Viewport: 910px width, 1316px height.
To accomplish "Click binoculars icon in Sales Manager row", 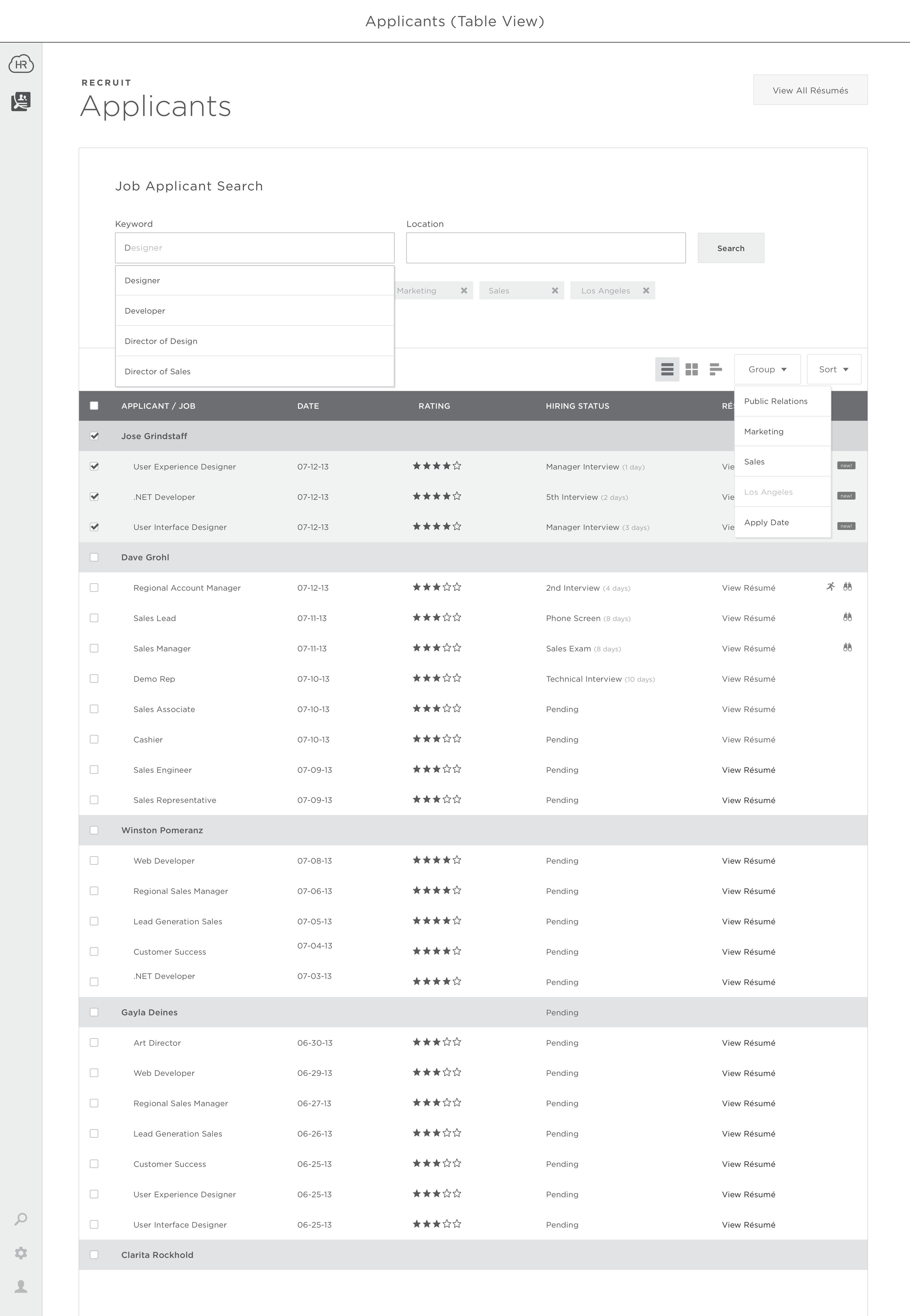I will tap(848, 648).
